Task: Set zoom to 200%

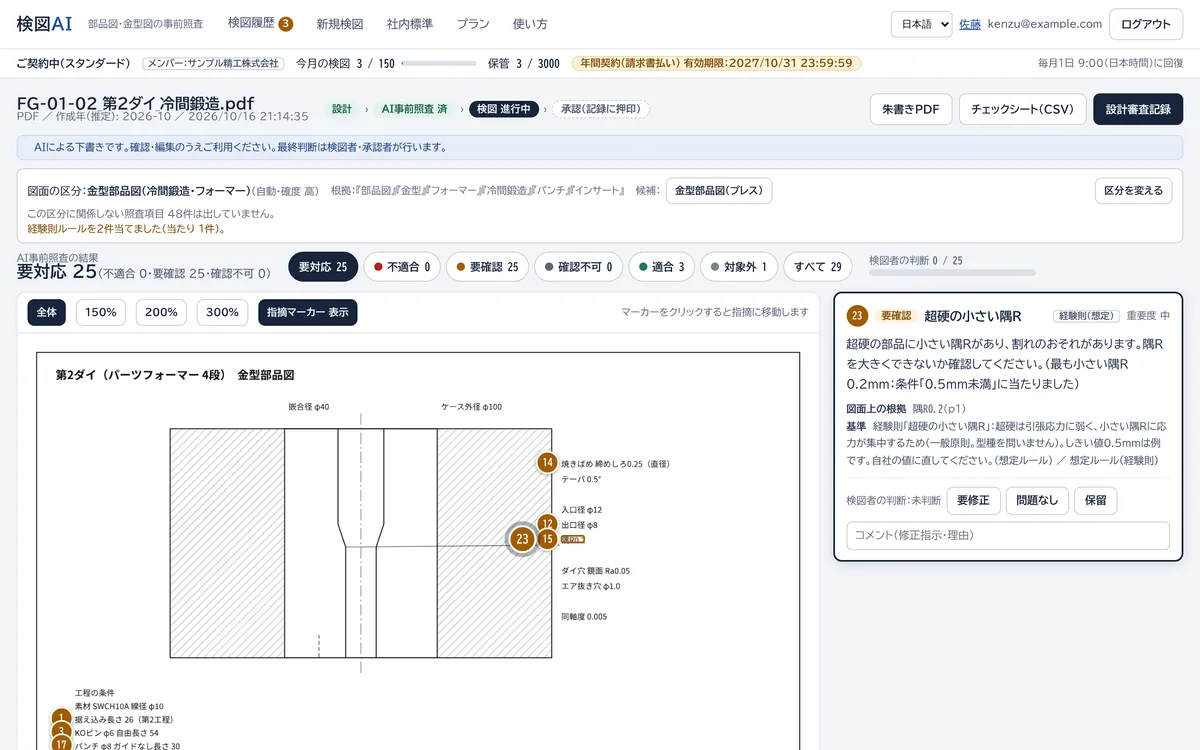Action: (161, 312)
